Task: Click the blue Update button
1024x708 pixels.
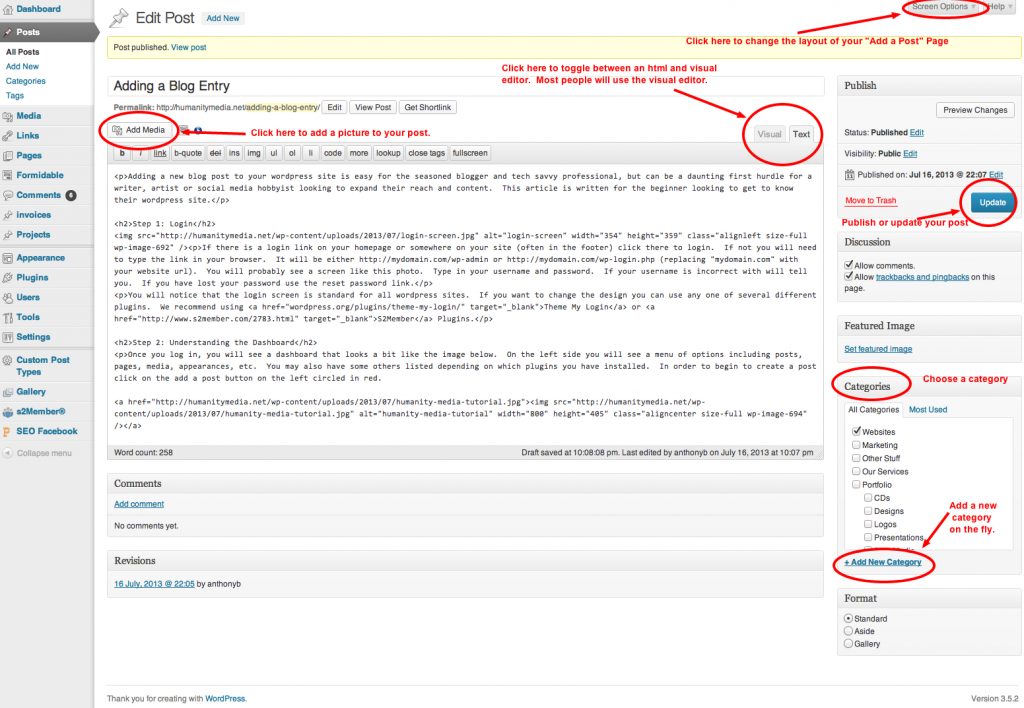Action: [x=992, y=202]
